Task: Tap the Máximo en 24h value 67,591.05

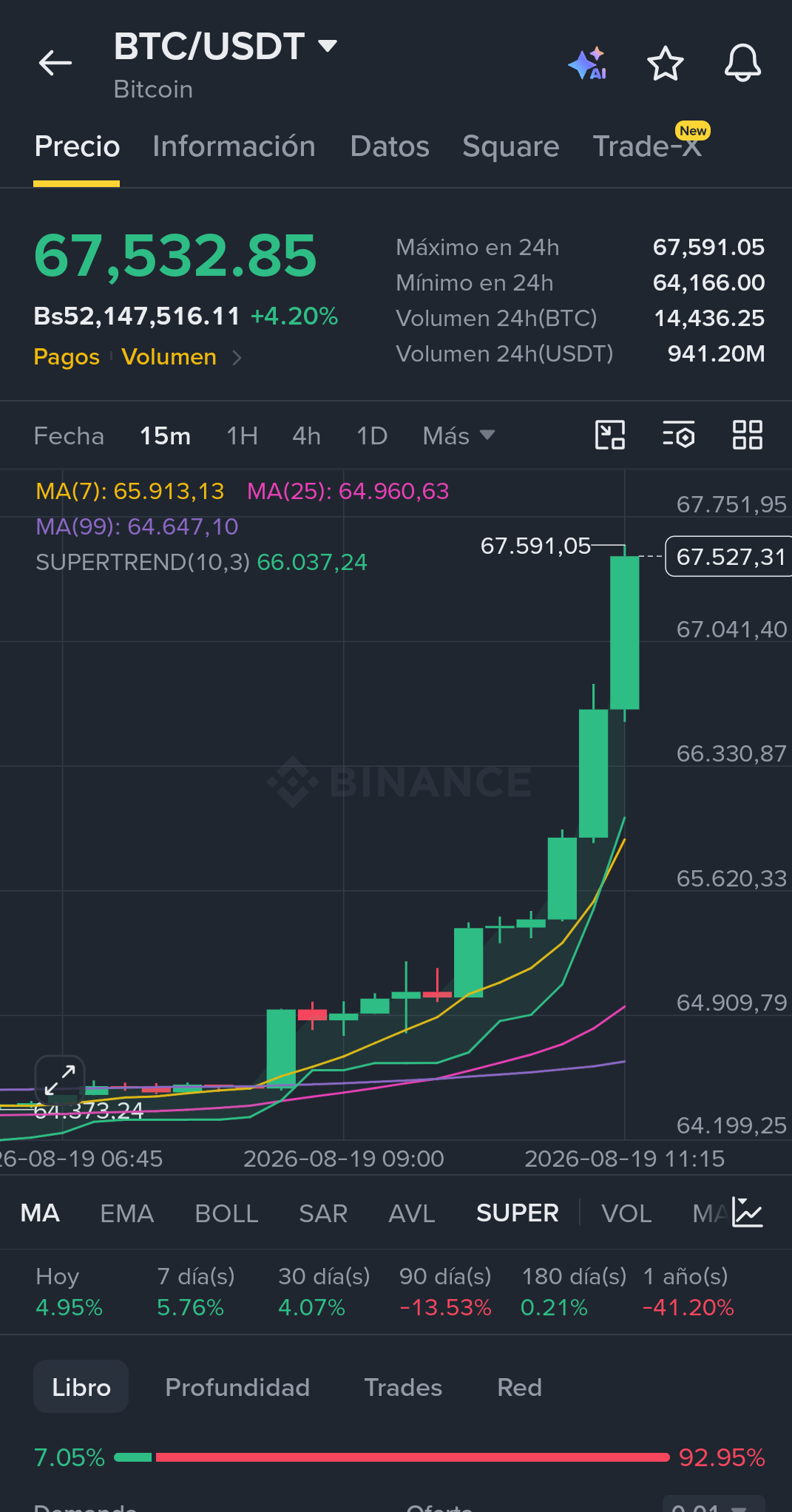Action: [x=708, y=247]
